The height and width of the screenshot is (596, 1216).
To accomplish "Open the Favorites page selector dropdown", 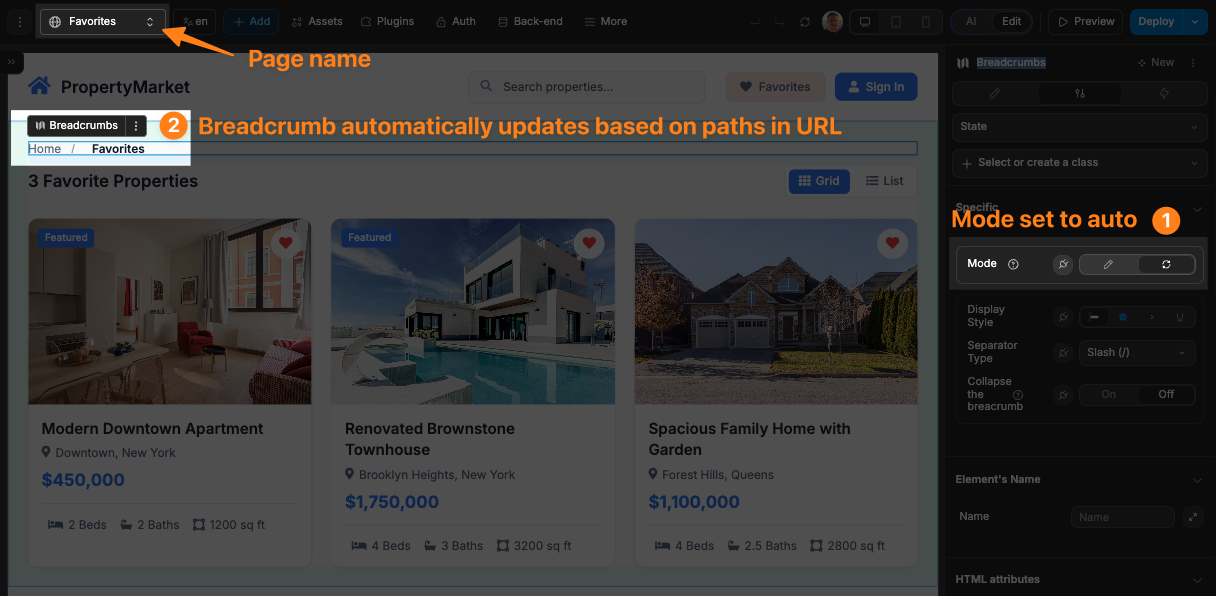I will (x=102, y=21).
